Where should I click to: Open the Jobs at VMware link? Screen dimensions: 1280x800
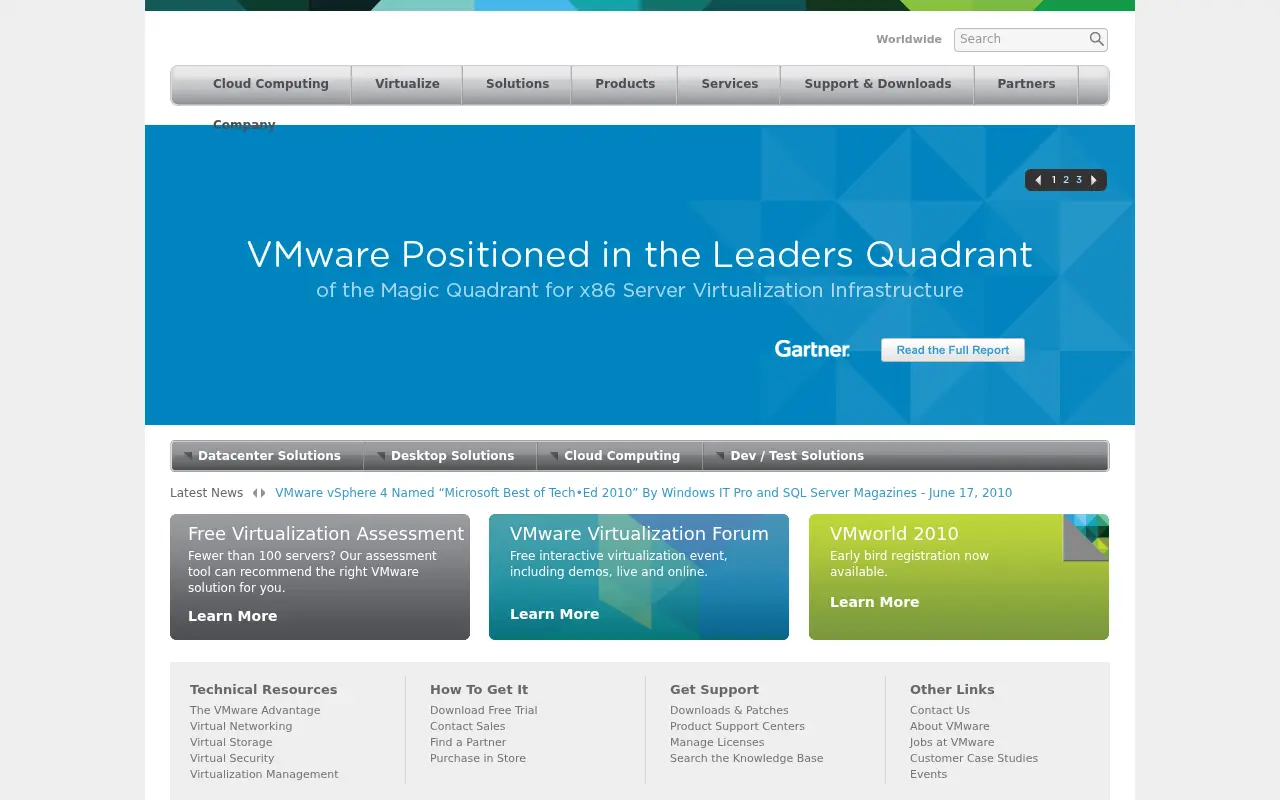click(952, 742)
